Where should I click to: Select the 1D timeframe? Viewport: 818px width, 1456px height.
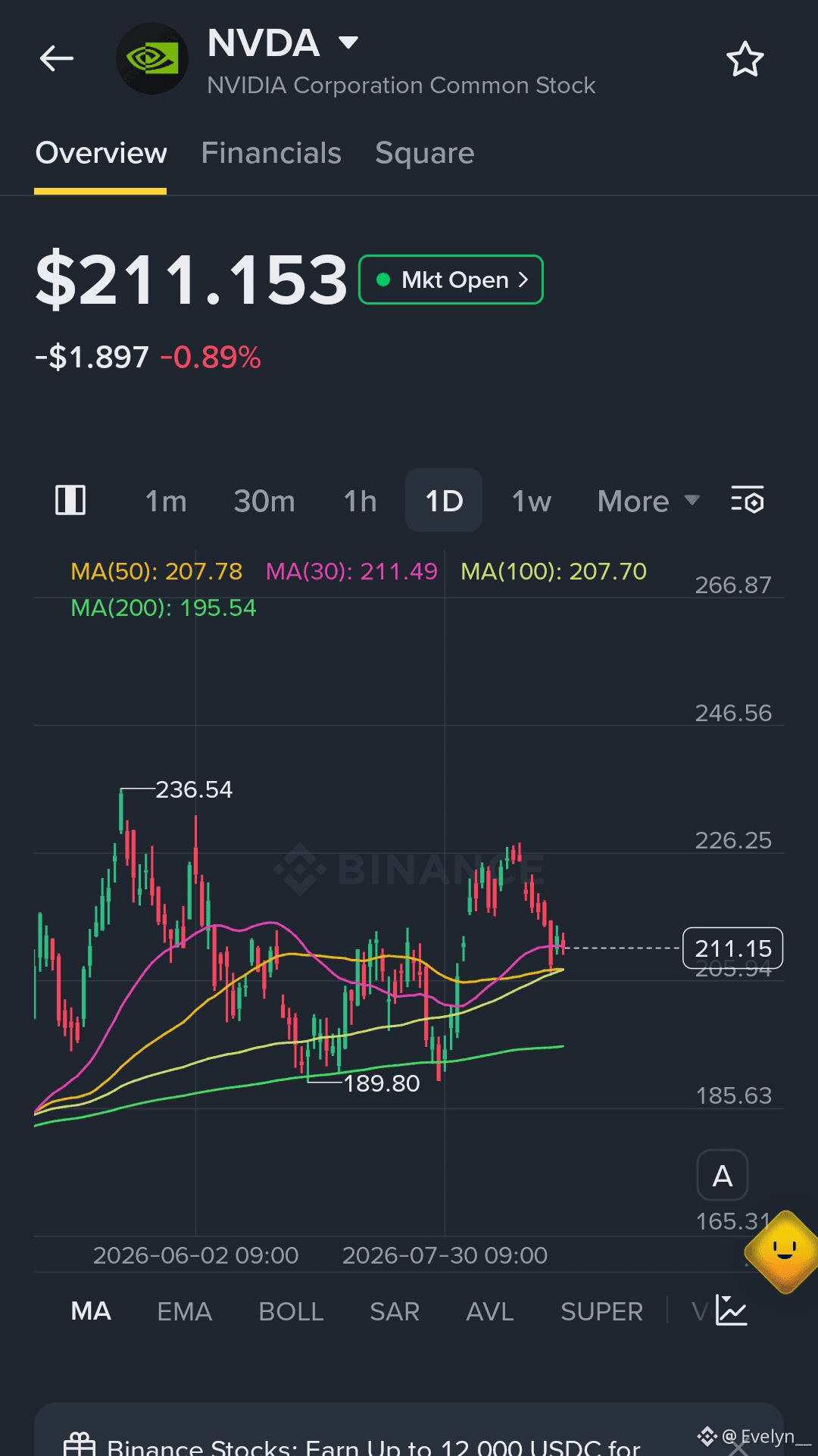[x=444, y=501]
